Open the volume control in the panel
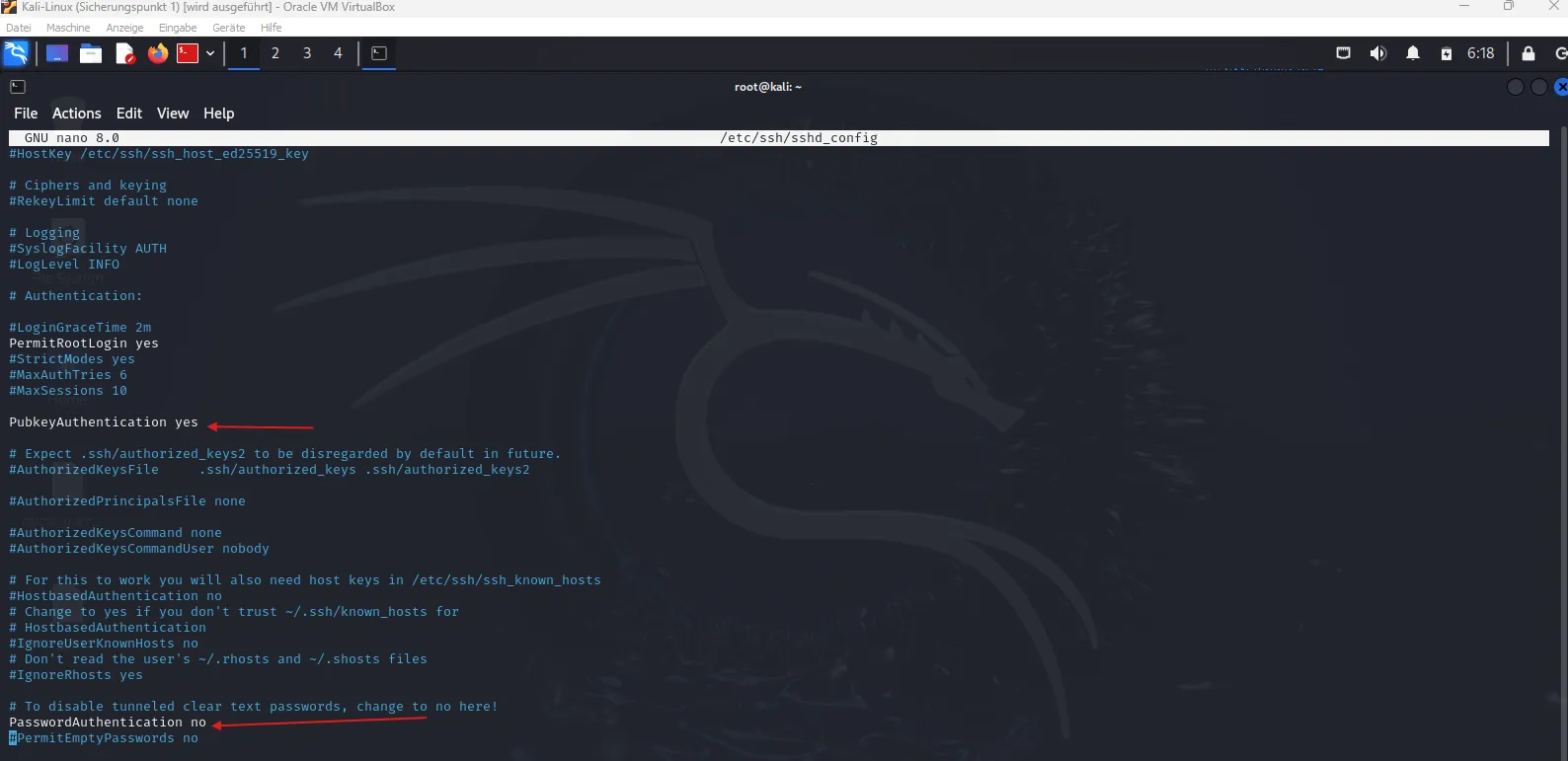The image size is (1568, 761). (1377, 53)
